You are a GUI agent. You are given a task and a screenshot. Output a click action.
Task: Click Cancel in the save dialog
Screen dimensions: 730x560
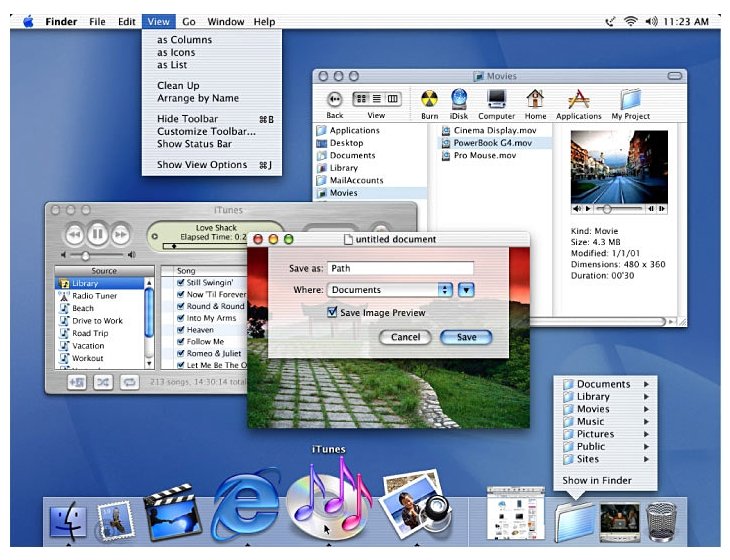point(405,337)
